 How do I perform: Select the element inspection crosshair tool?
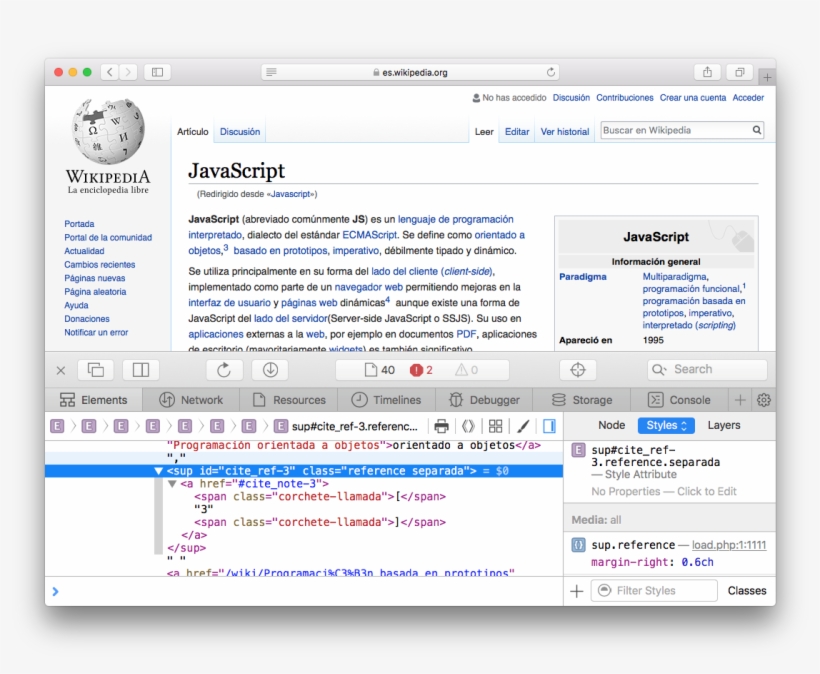click(577, 369)
